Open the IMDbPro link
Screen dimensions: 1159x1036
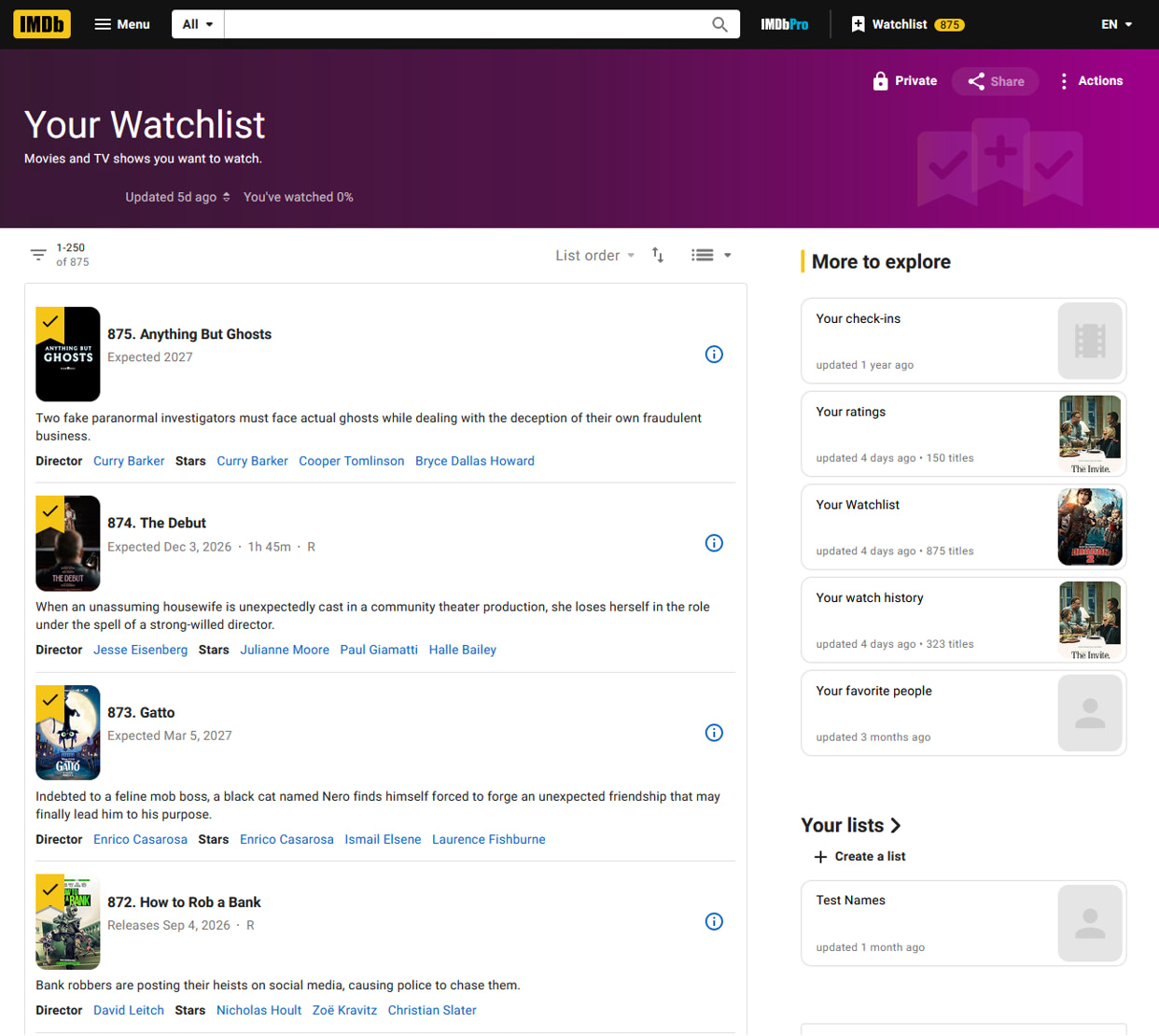point(785,24)
